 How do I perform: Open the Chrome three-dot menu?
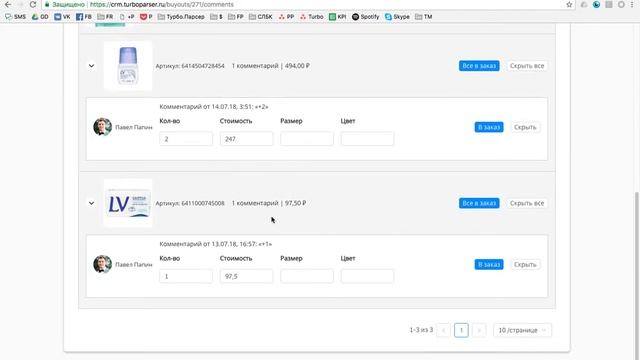[x=632, y=4]
